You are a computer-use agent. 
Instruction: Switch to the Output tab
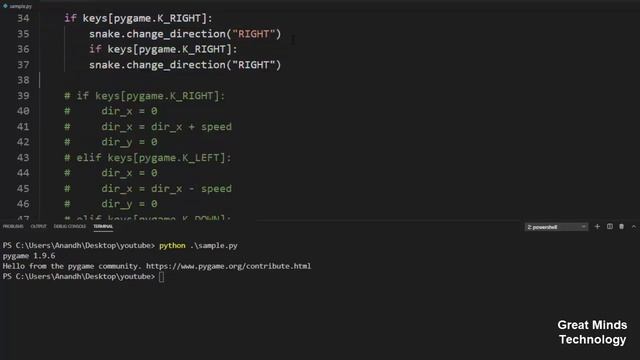pos(38,226)
